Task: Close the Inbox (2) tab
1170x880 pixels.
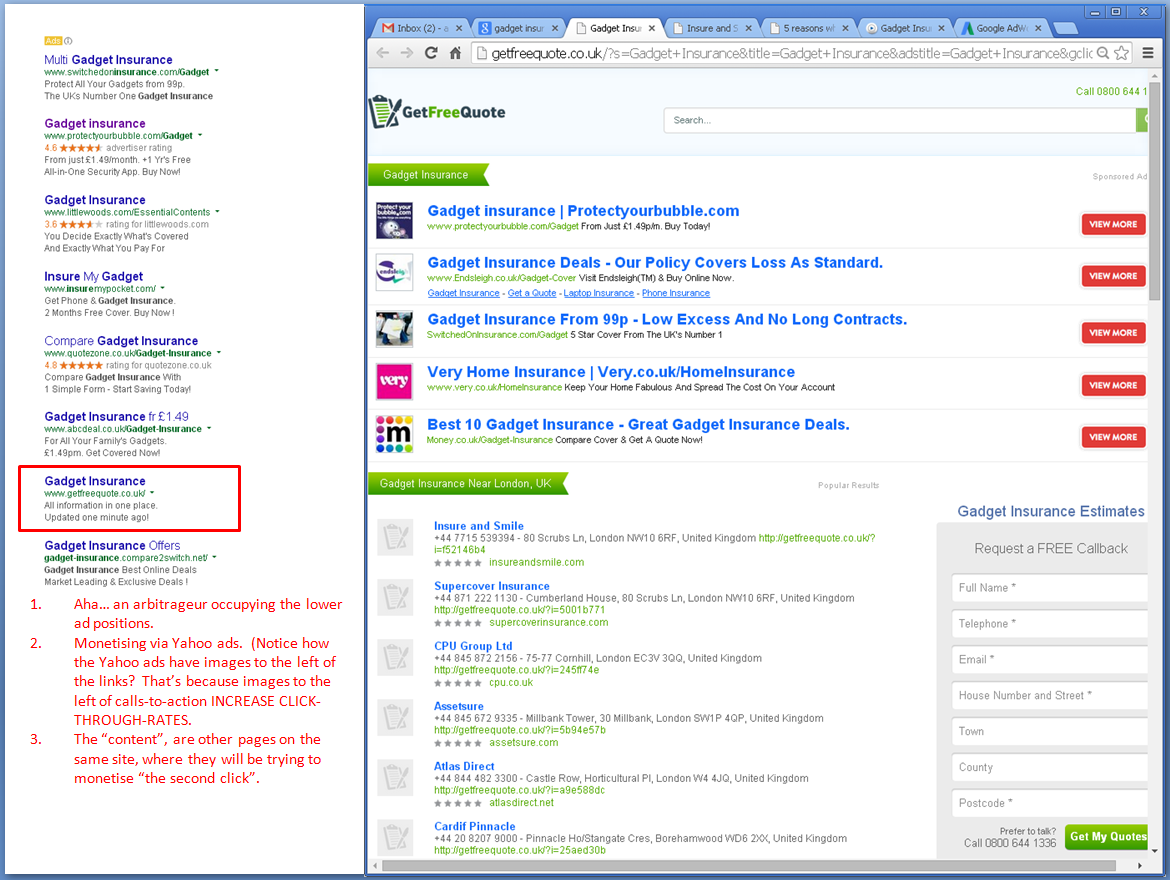Action: 459,28
